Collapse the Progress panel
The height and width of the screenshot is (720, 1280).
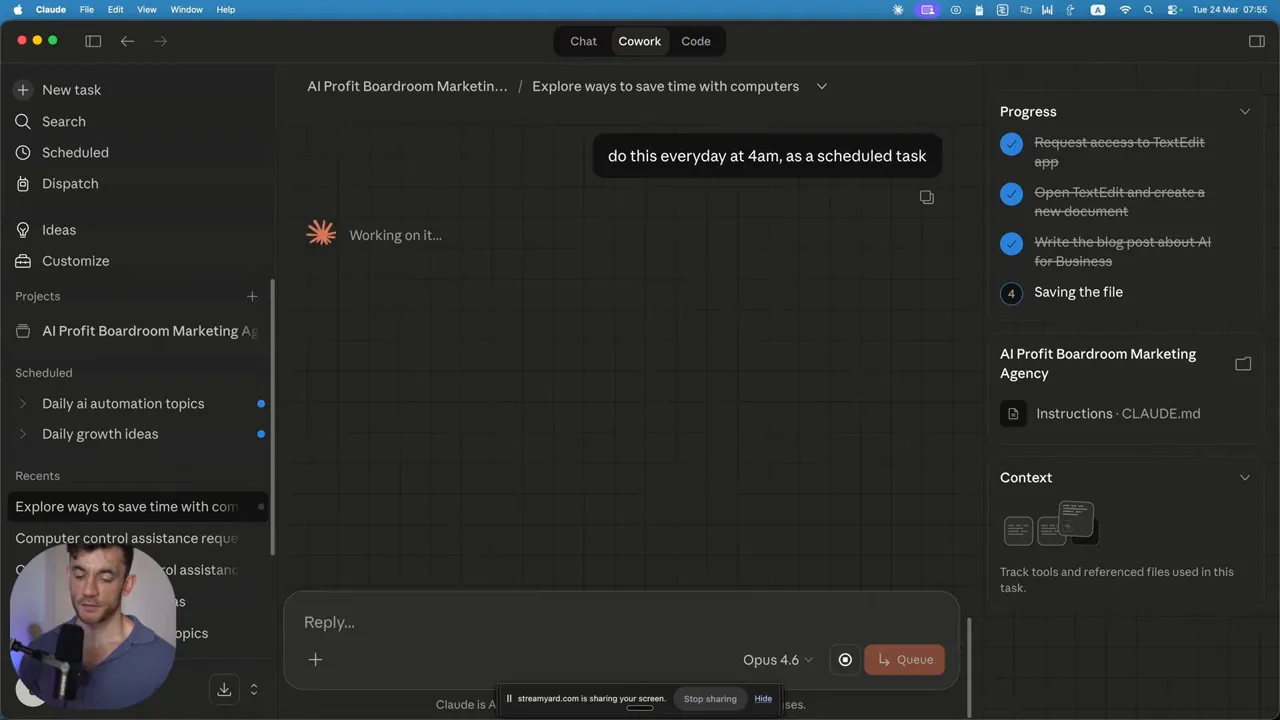[x=1245, y=112]
